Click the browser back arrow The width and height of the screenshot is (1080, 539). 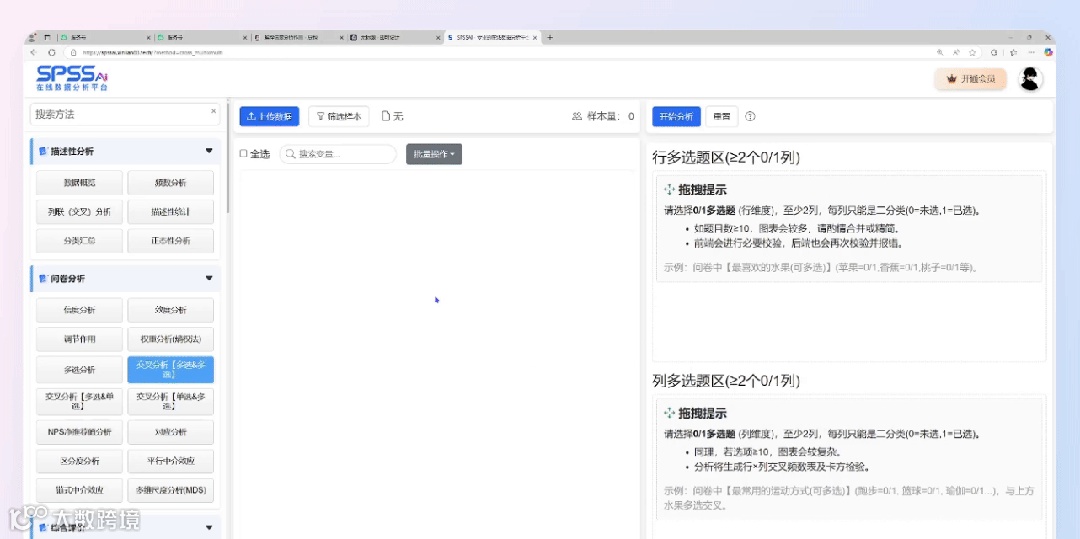pos(33,52)
